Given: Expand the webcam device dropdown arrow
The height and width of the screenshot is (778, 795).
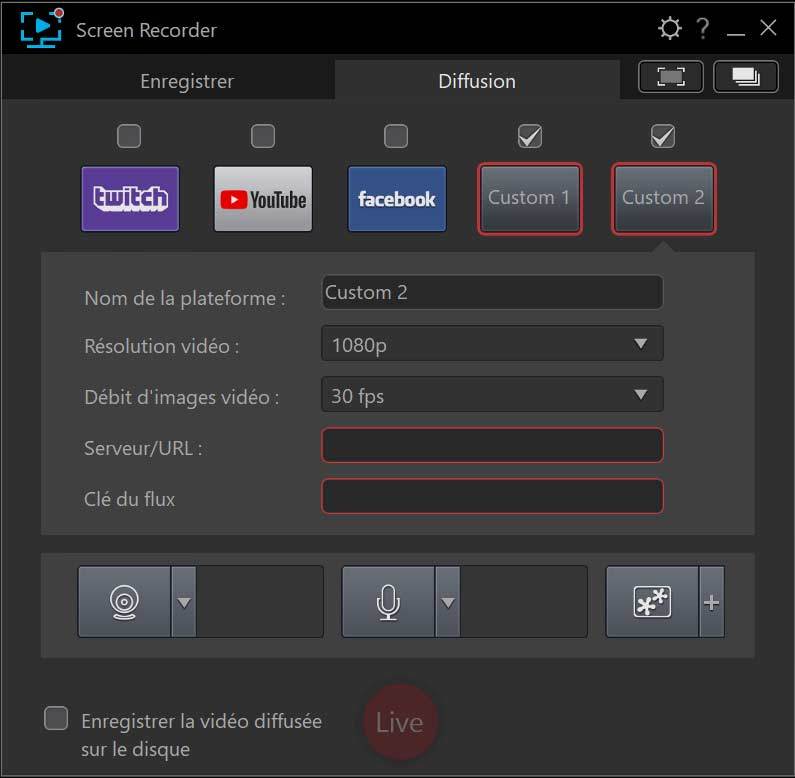Looking at the screenshot, I should tap(184, 602).
